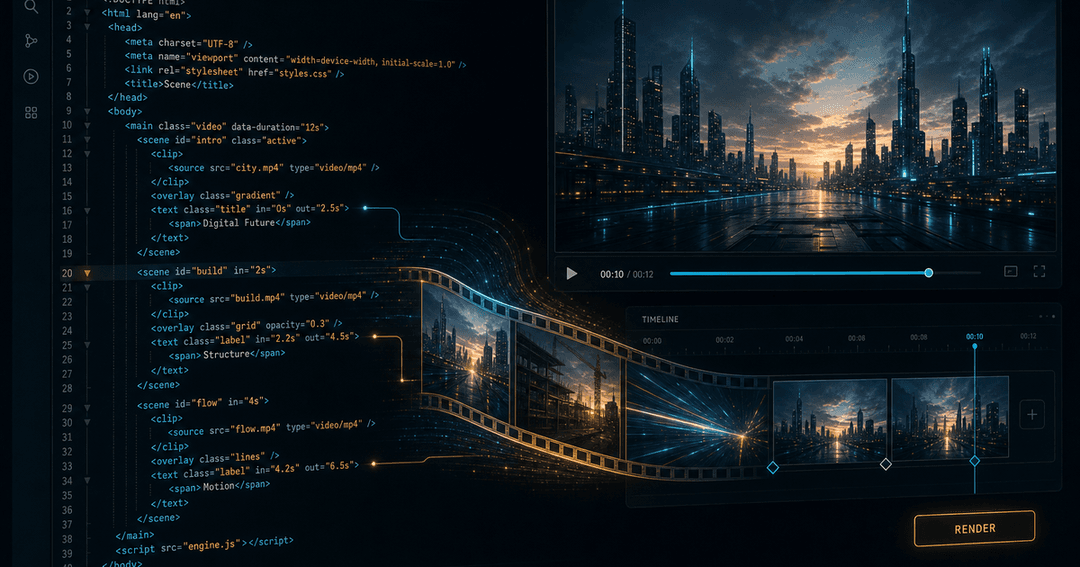Click the 'engine.js' script line
1080x567 pixels.
tap(204, 545)
